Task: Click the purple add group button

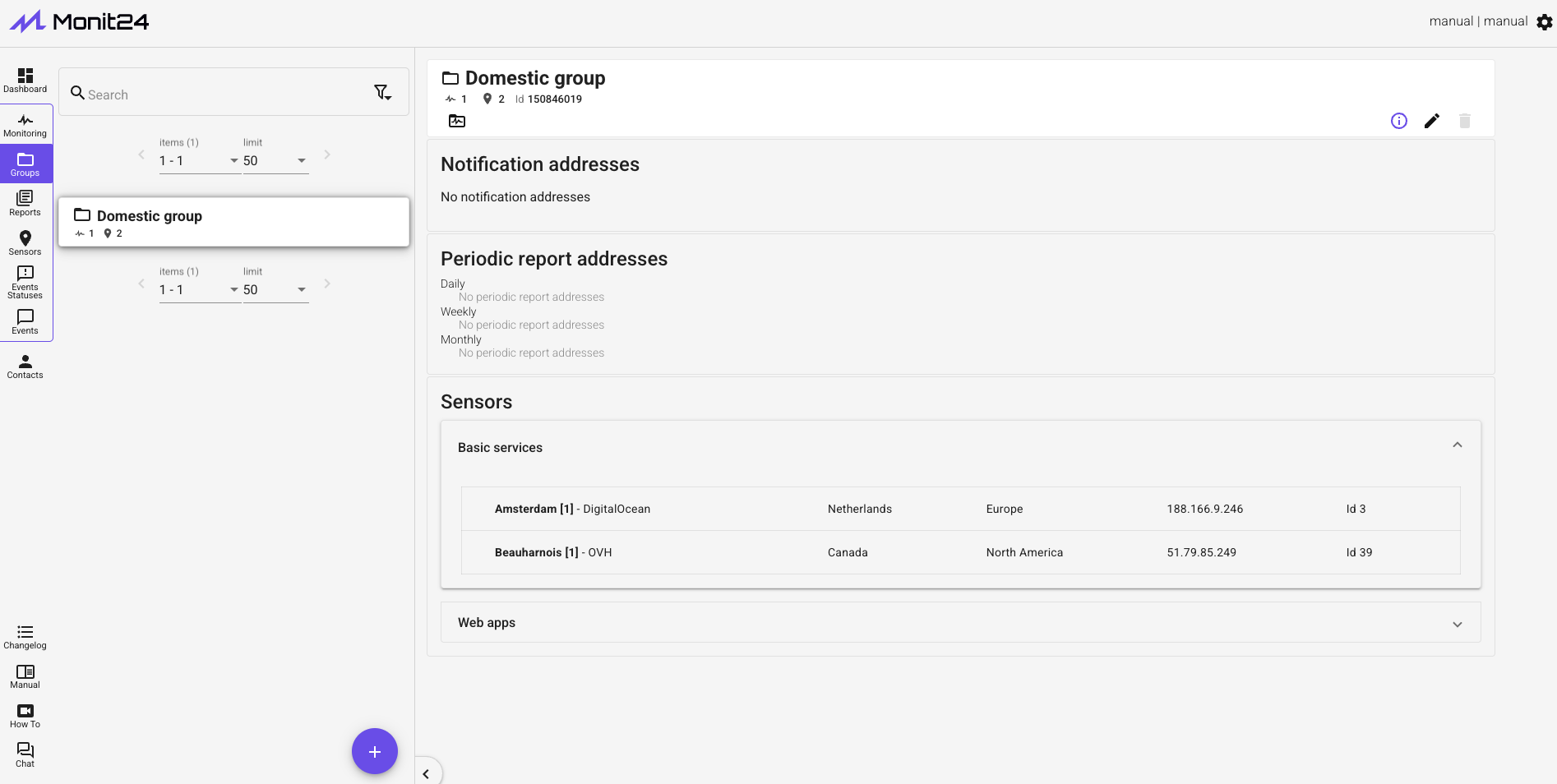Action: [374, 751]
